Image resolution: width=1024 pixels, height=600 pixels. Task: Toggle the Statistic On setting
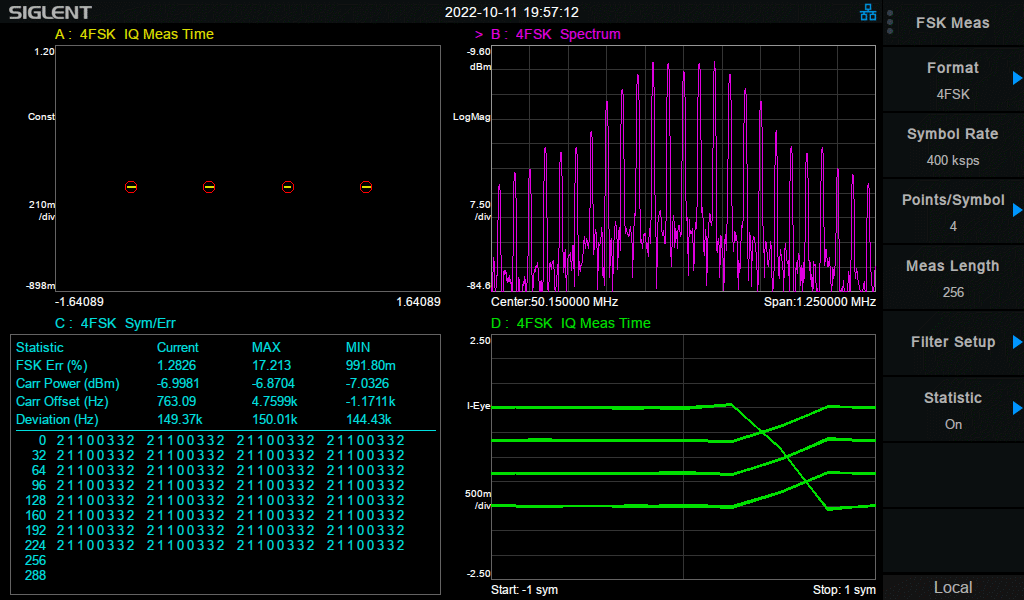(953, 410)
